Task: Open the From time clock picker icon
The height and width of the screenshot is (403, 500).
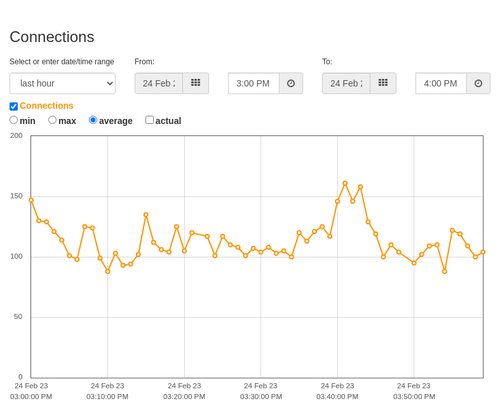Action: click(291, 83)
